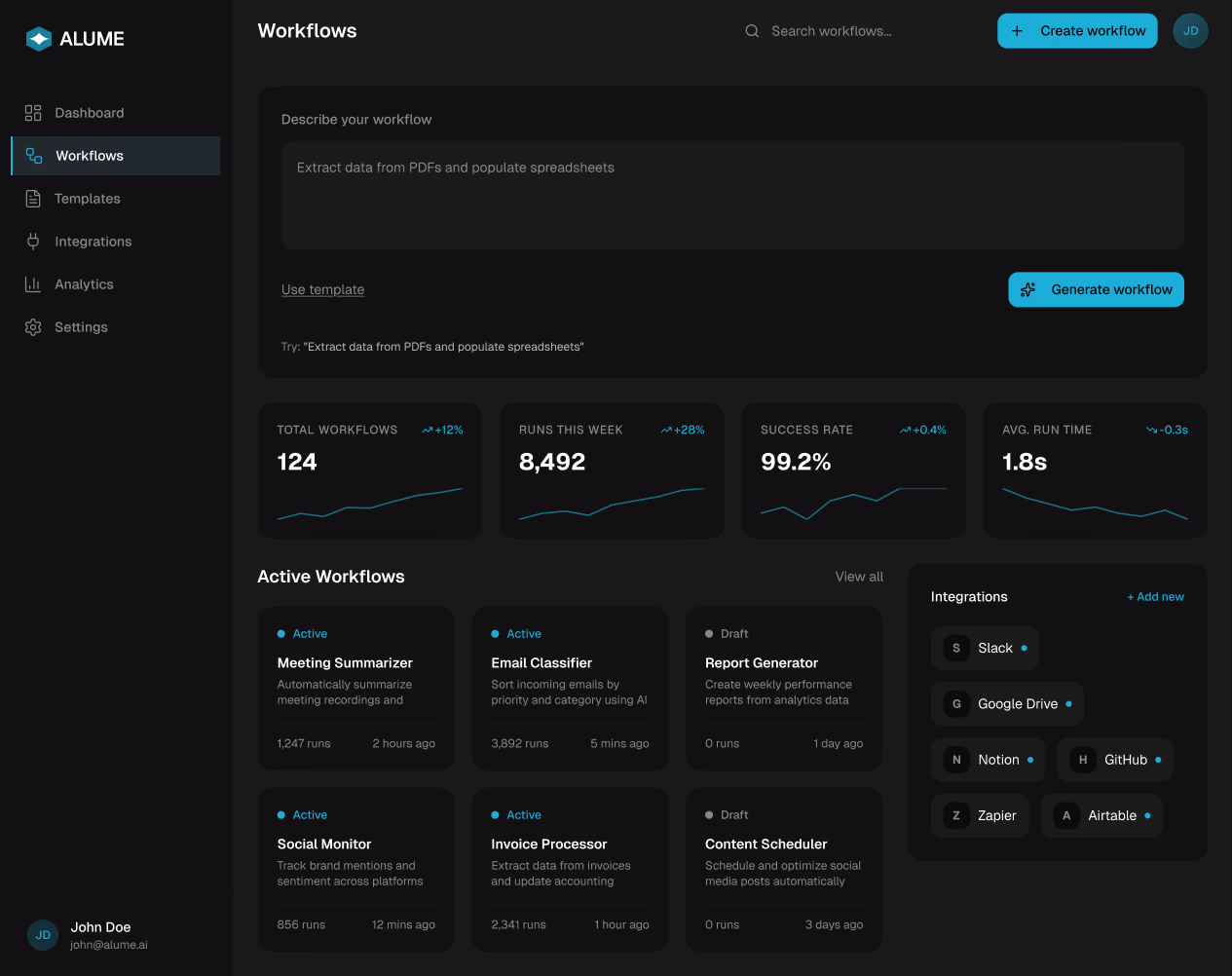Screen dimensions: 1232x976
Task: Click the workflow description text area
Action: coord(732,196)
